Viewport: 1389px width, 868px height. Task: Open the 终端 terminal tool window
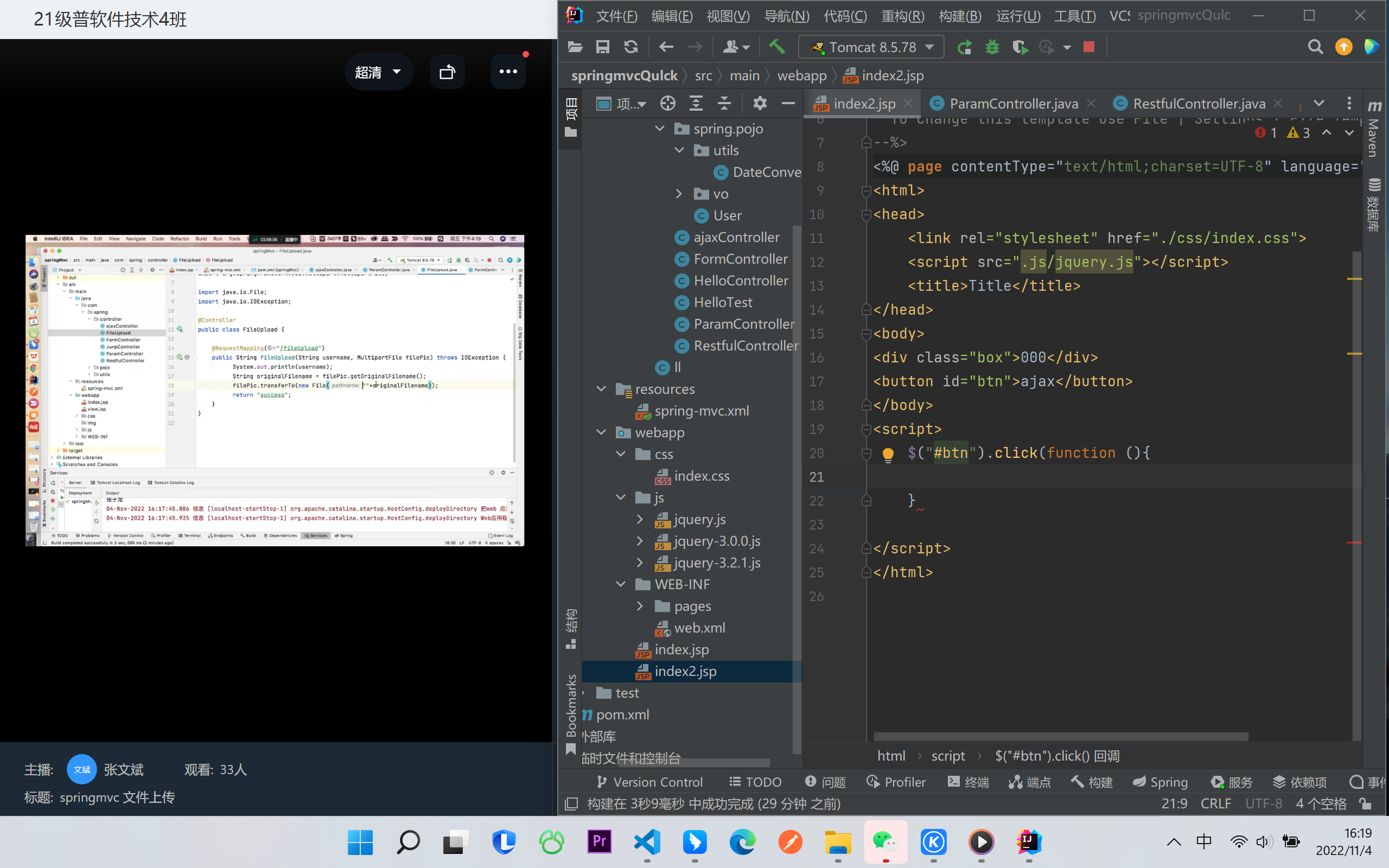[x=969, y=782]
